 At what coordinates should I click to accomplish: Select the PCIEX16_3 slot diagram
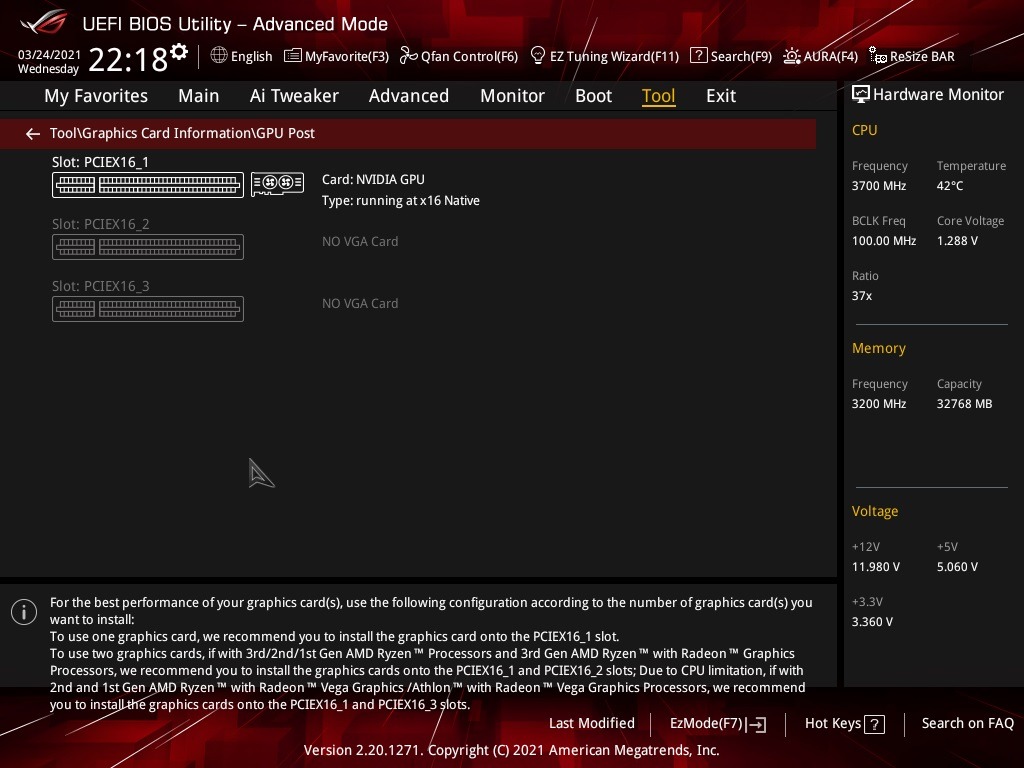tap(148, 309)
